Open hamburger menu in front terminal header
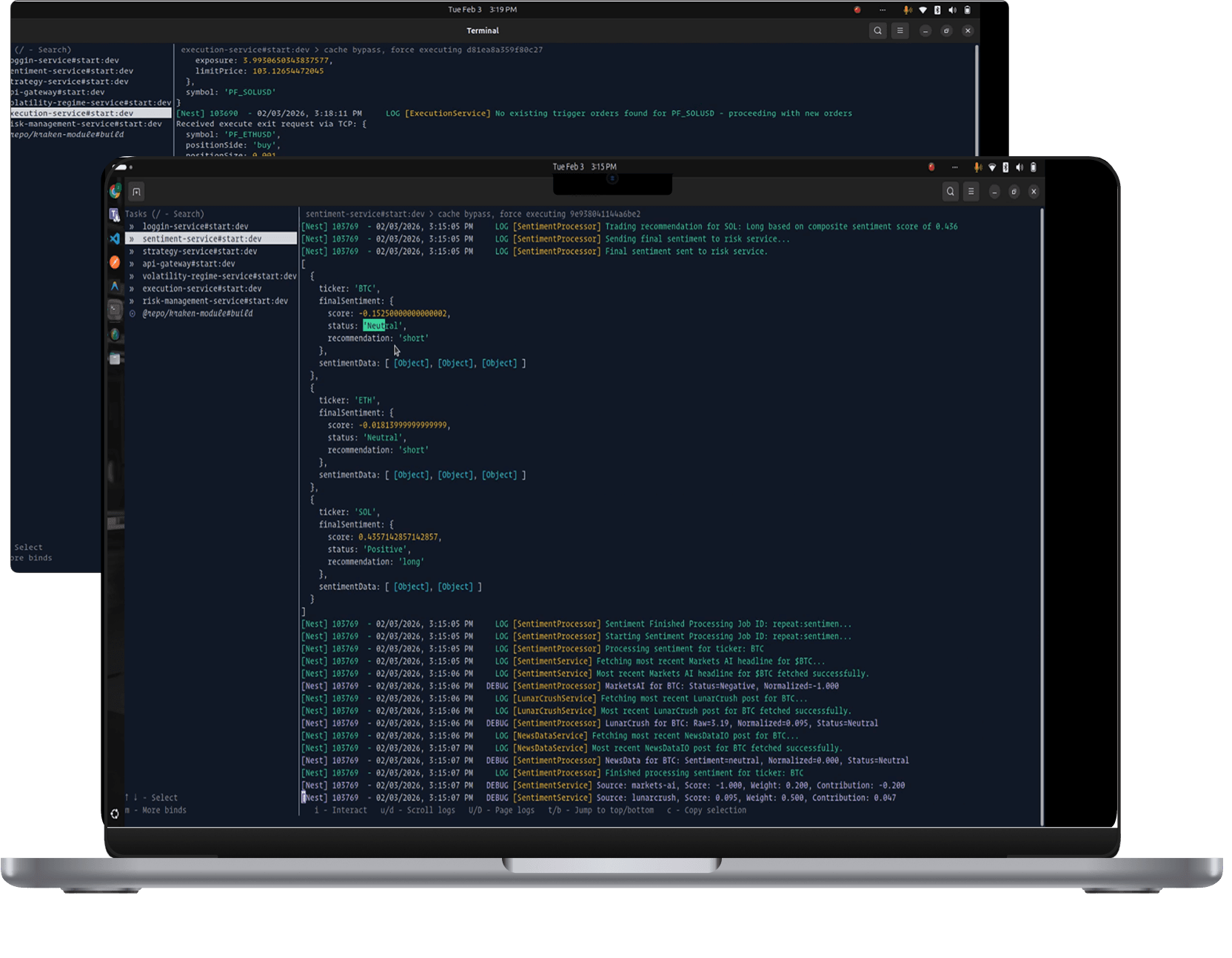This screenshot has height=958, width=1232. (x=971, y=192)
